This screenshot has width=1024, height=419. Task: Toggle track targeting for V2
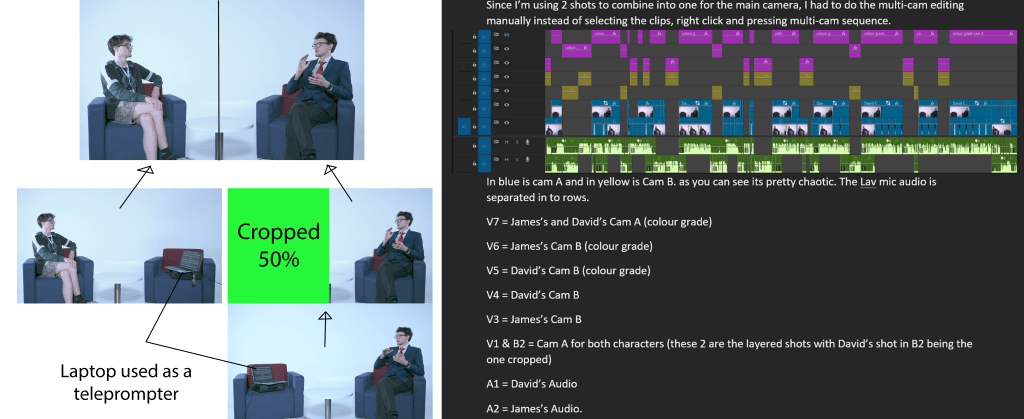pyautogui.click(x=485, y=108)
